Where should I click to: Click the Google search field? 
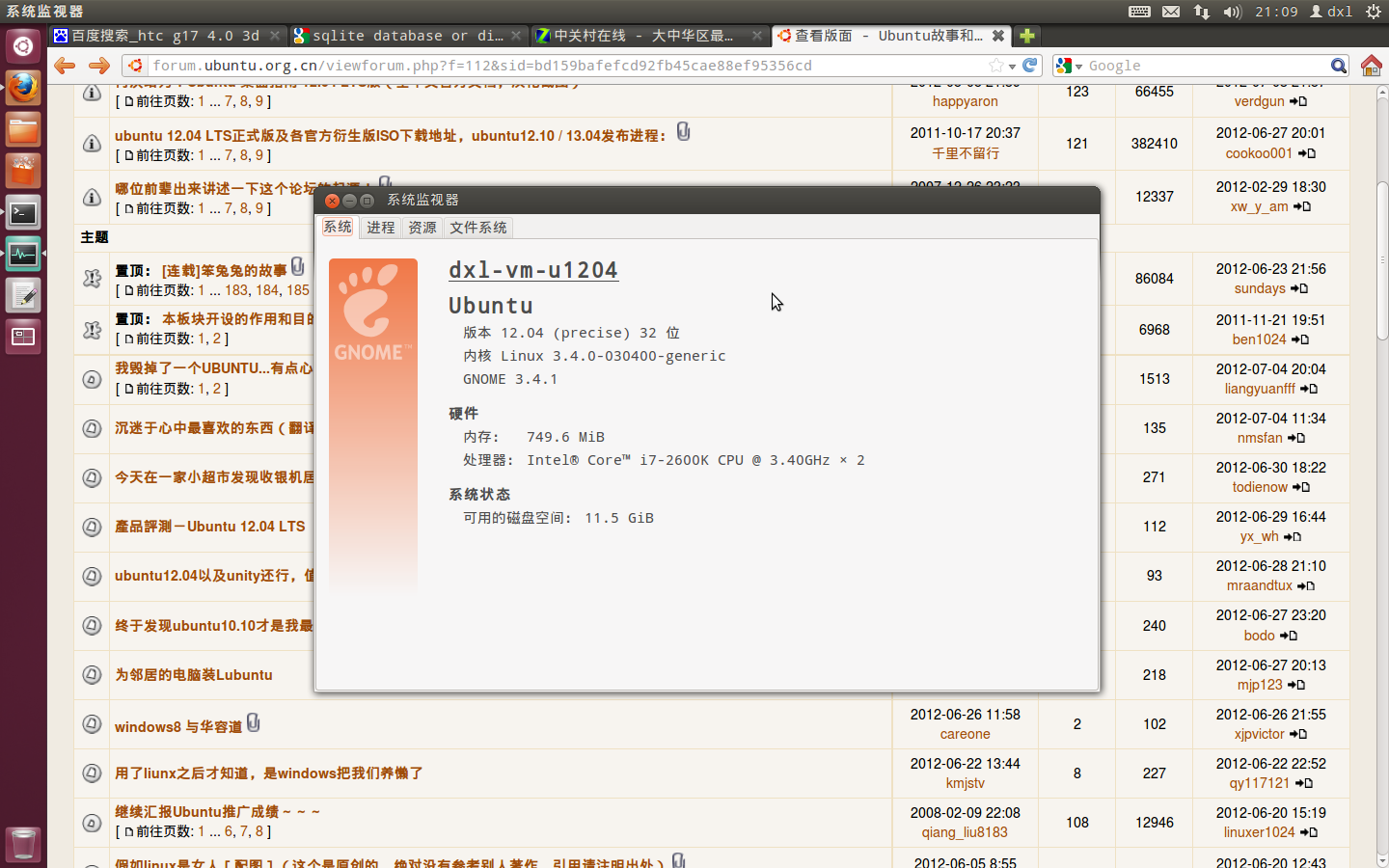pos(1207,66)
